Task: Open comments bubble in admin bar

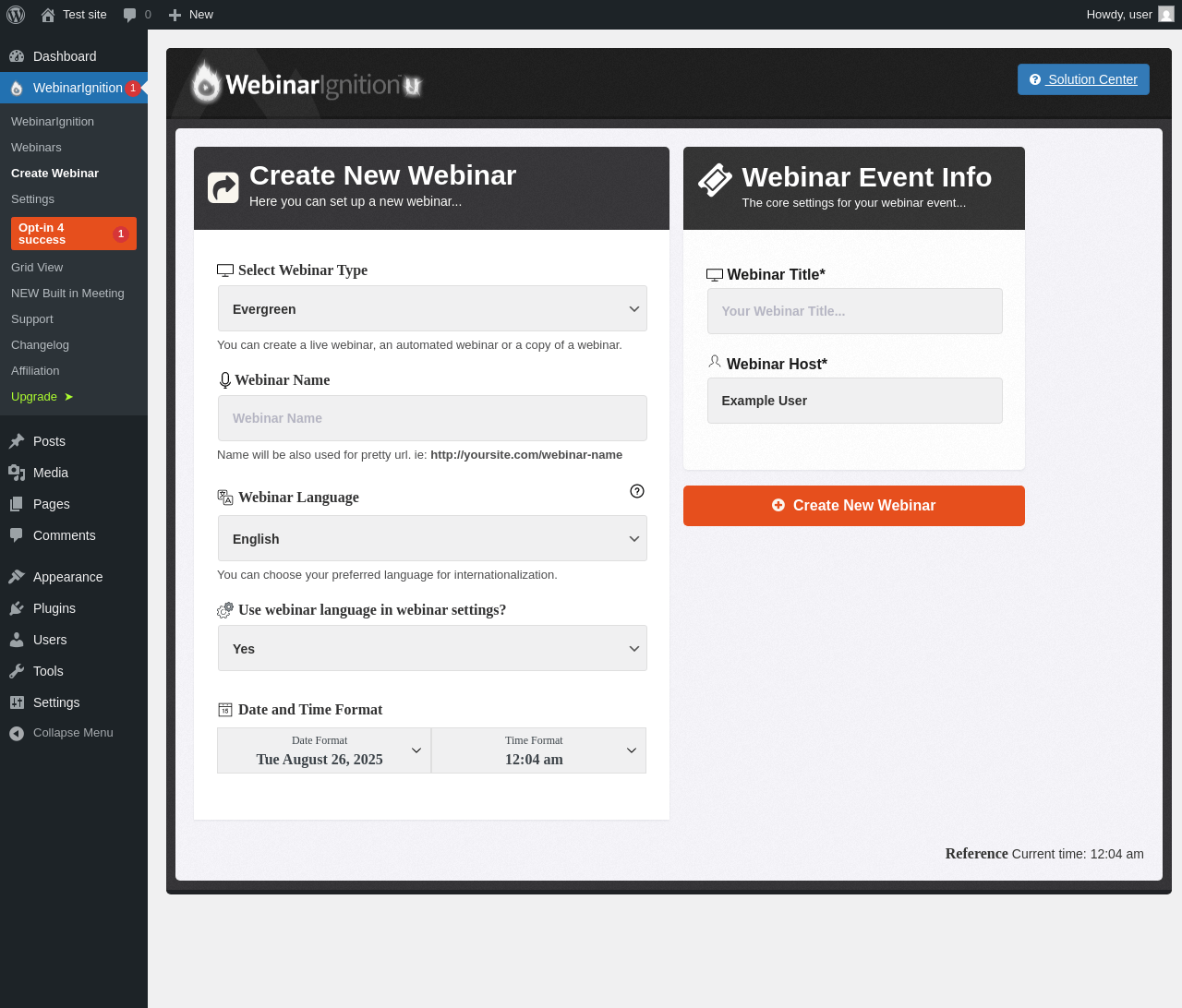Action: 130,15
